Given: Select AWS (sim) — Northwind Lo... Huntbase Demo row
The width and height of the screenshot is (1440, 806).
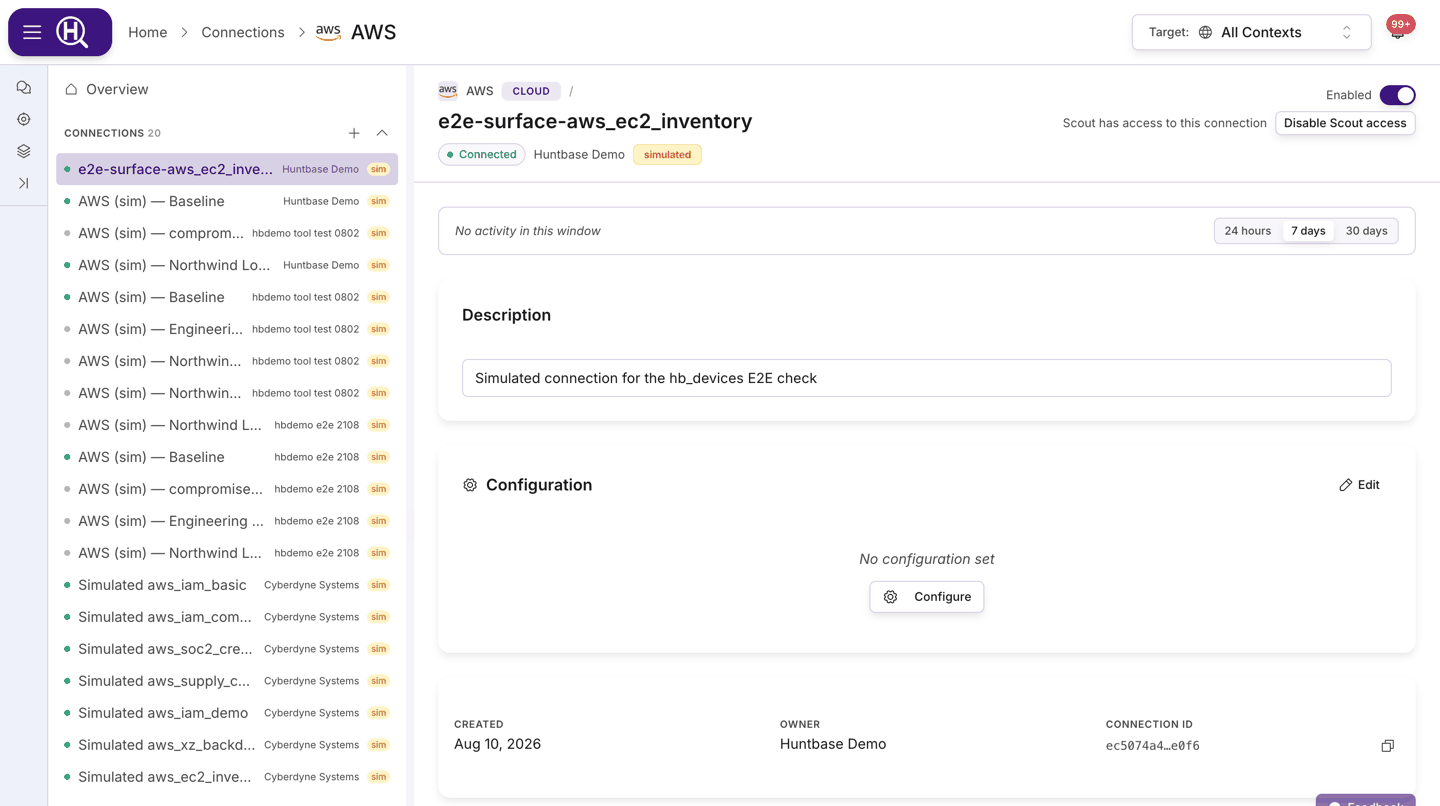Looking at the screenshot, I should [x=227, y=265].
